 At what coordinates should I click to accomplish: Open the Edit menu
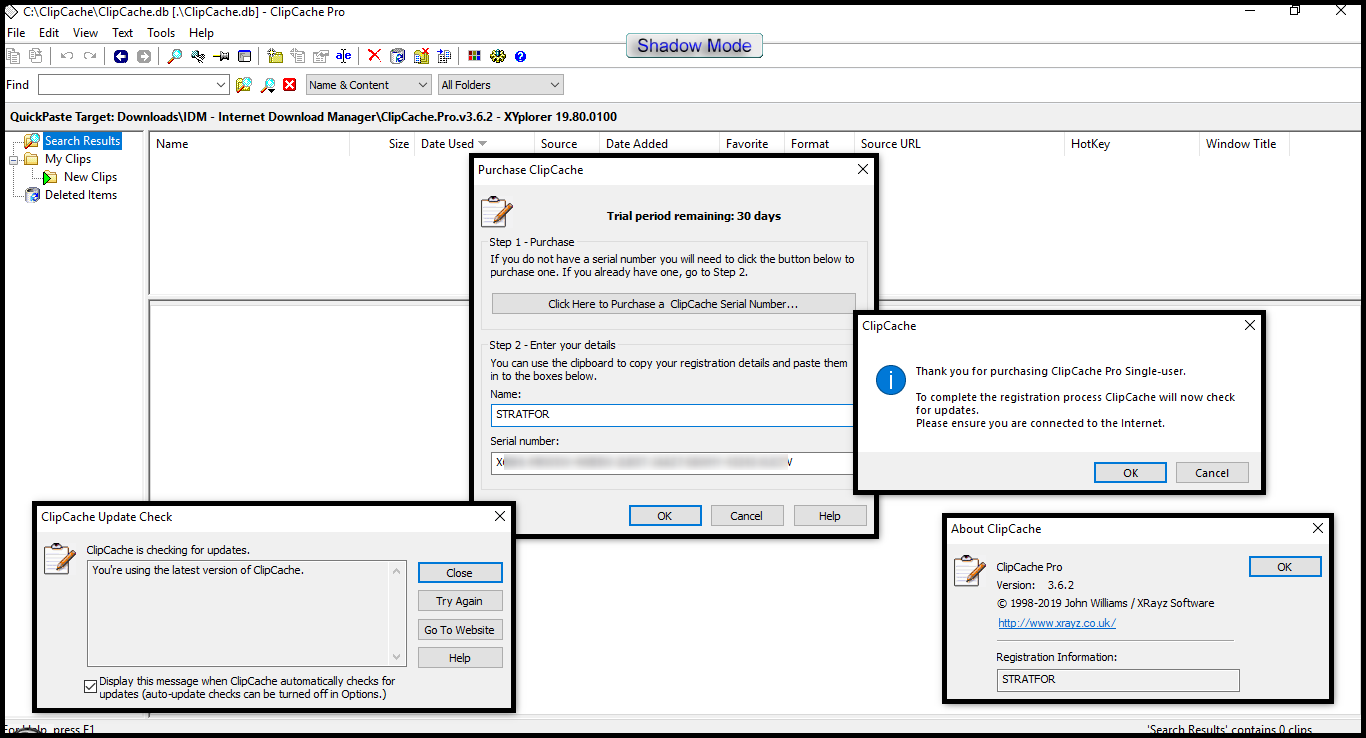pos(49,33)
